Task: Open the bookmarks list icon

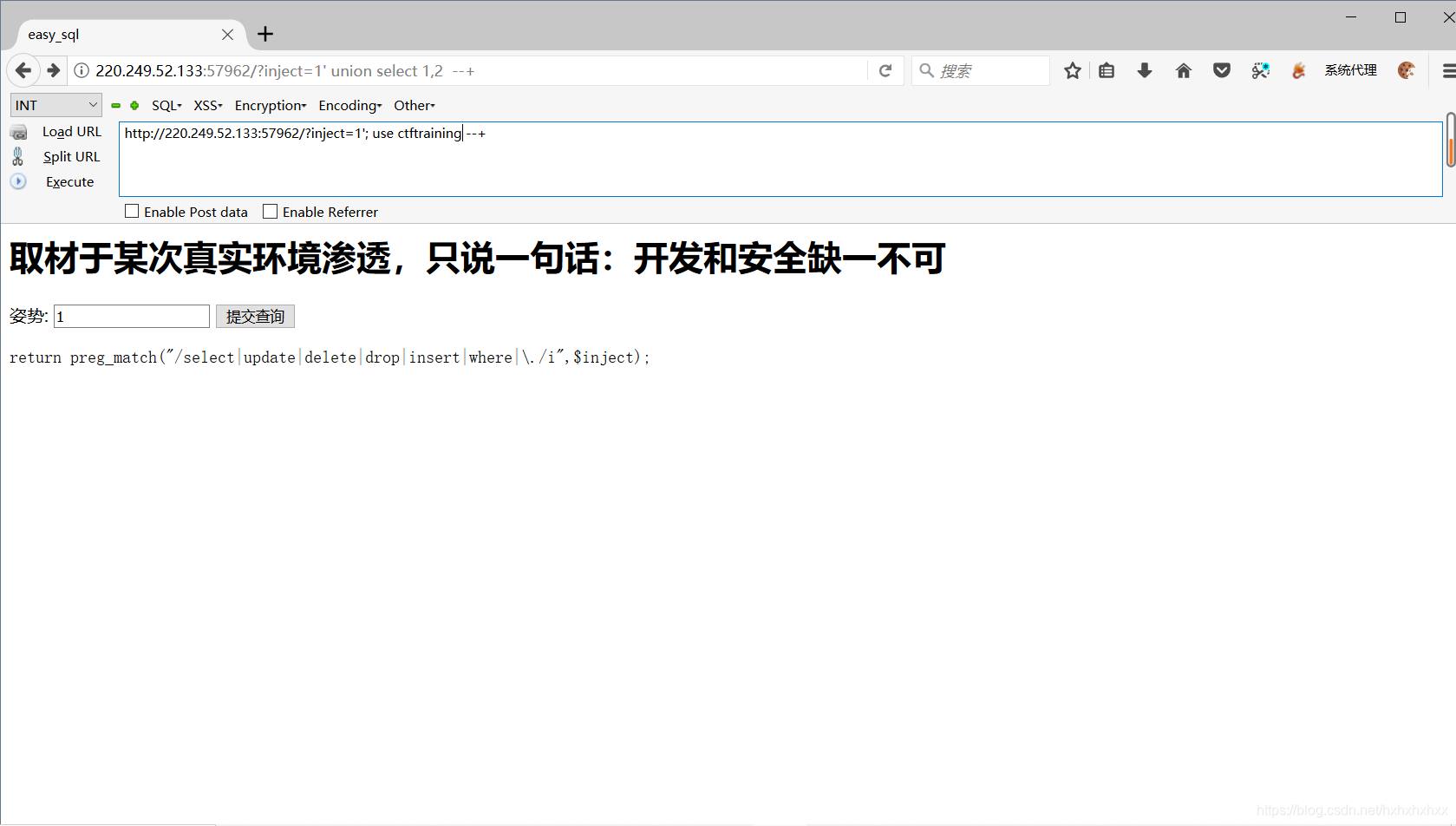Action: pyautogui.click(x=1107, y=70)
